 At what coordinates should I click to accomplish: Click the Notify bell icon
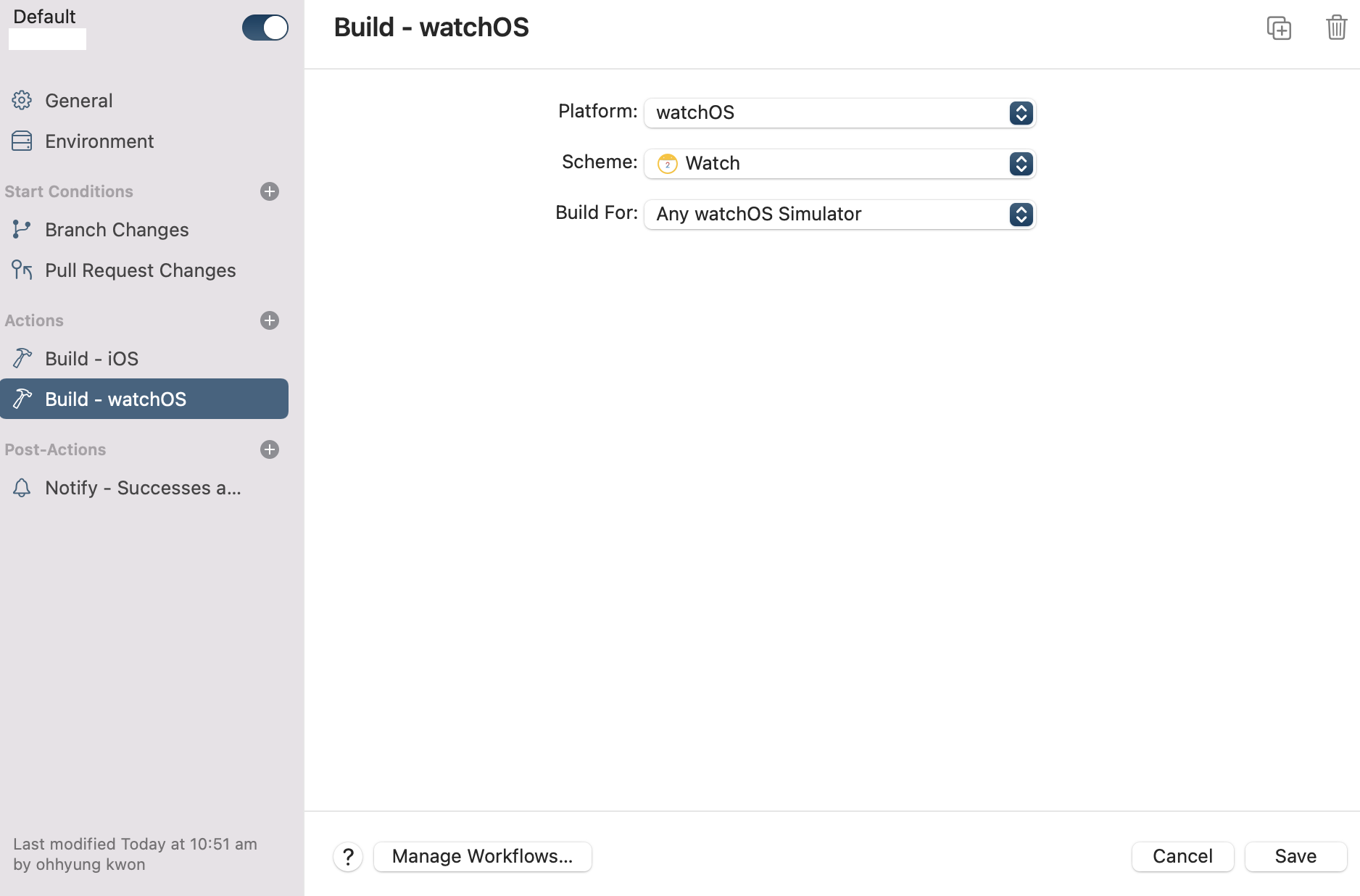pos(22,488)
